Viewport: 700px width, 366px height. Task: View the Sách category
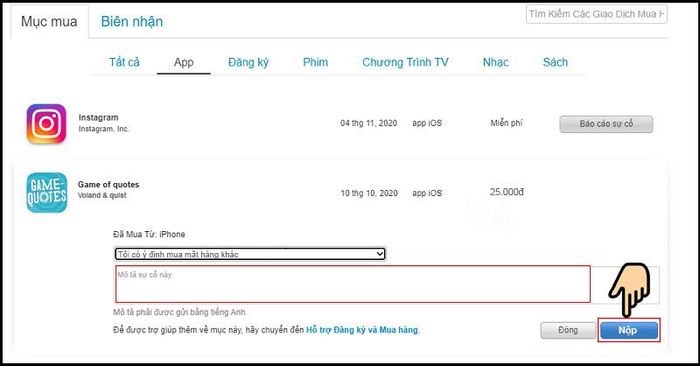click(x=555, y=62)
